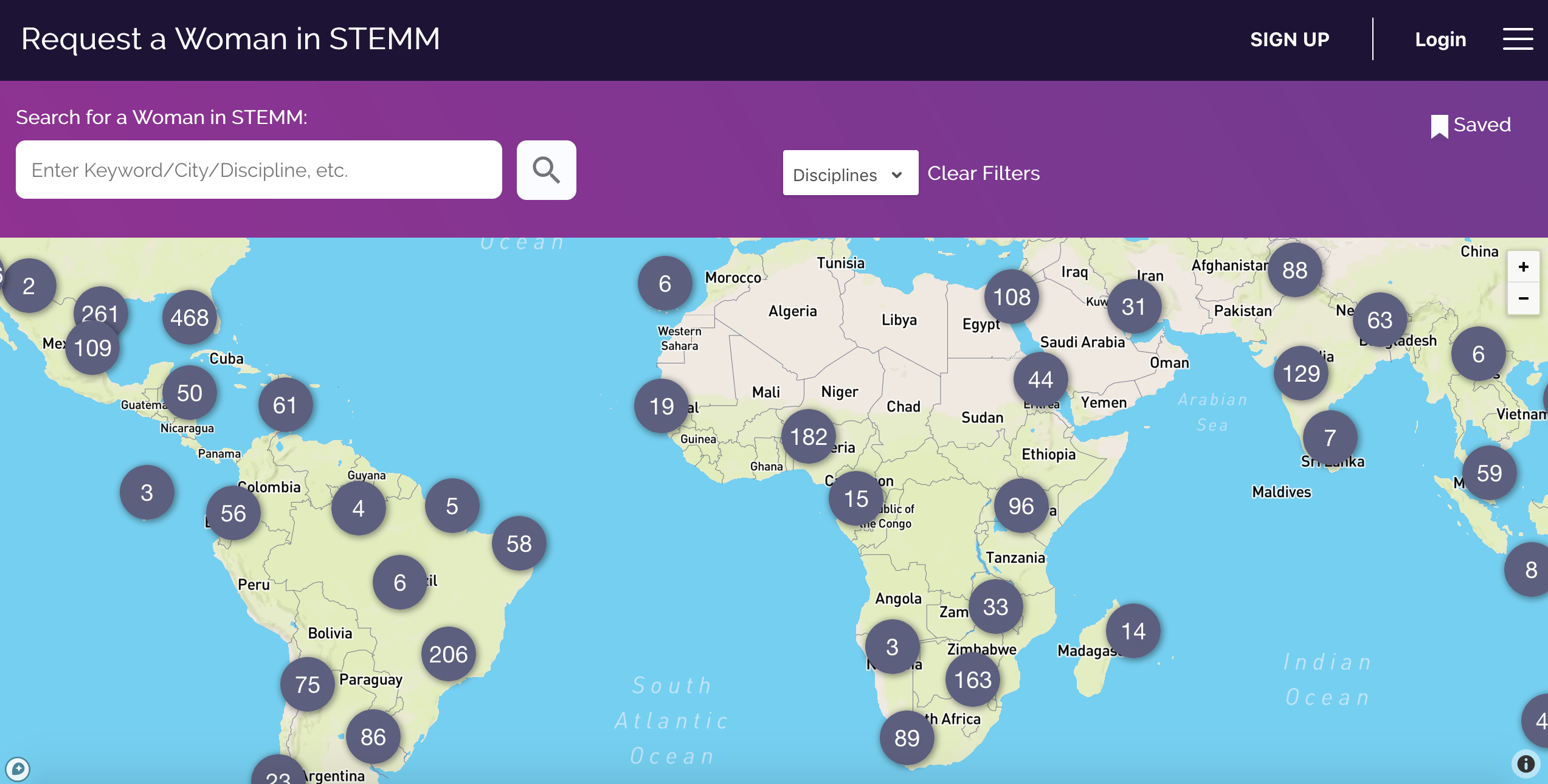Viewport: 1548px width, 784px height.
Task: Click the map info icon at bottom right
Action: (1526, 764)
